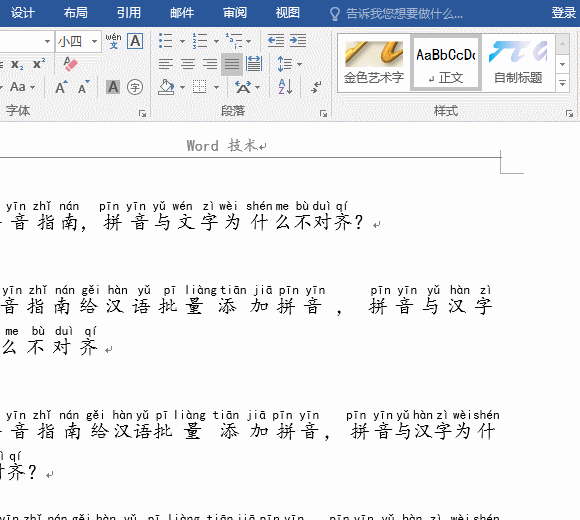
Task: Open the Asian layout tool
Action: click(x=243, y=87)
